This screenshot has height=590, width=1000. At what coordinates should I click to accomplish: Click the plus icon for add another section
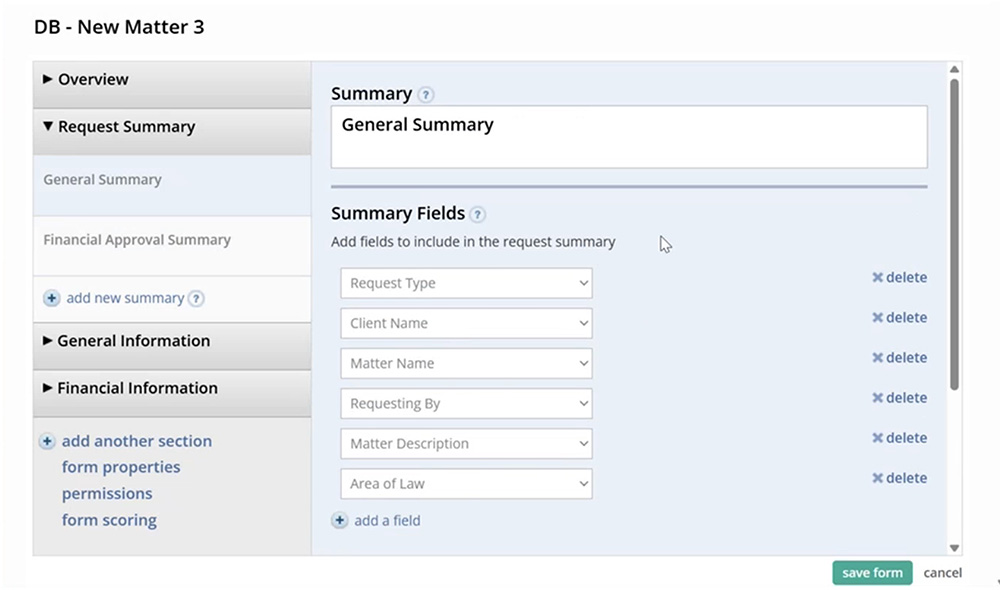coord(47,441)
